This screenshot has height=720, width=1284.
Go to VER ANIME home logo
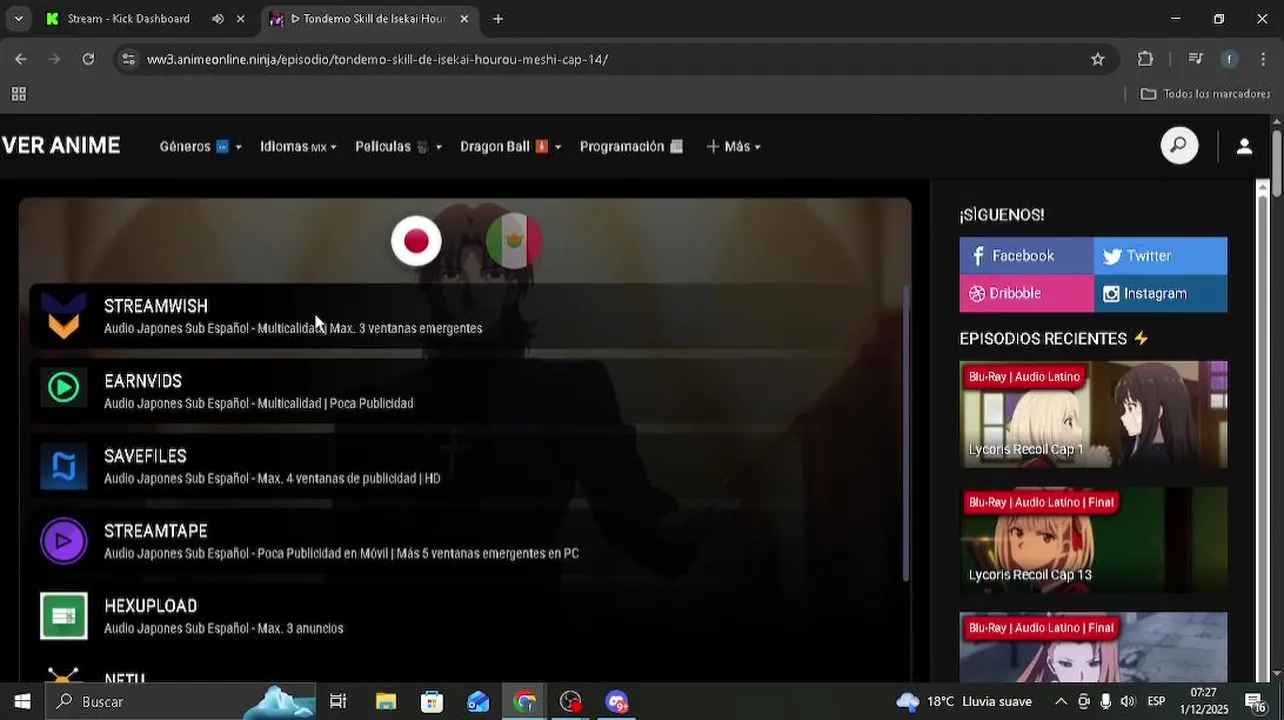coord(61,146)
